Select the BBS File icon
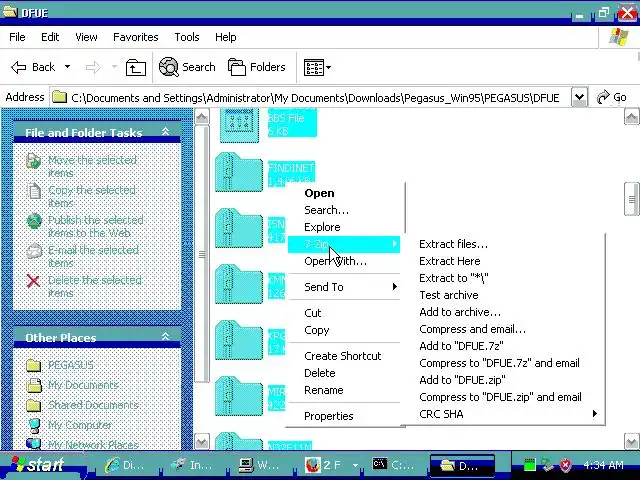Screen dimensions: 640x480 (239, 126)
